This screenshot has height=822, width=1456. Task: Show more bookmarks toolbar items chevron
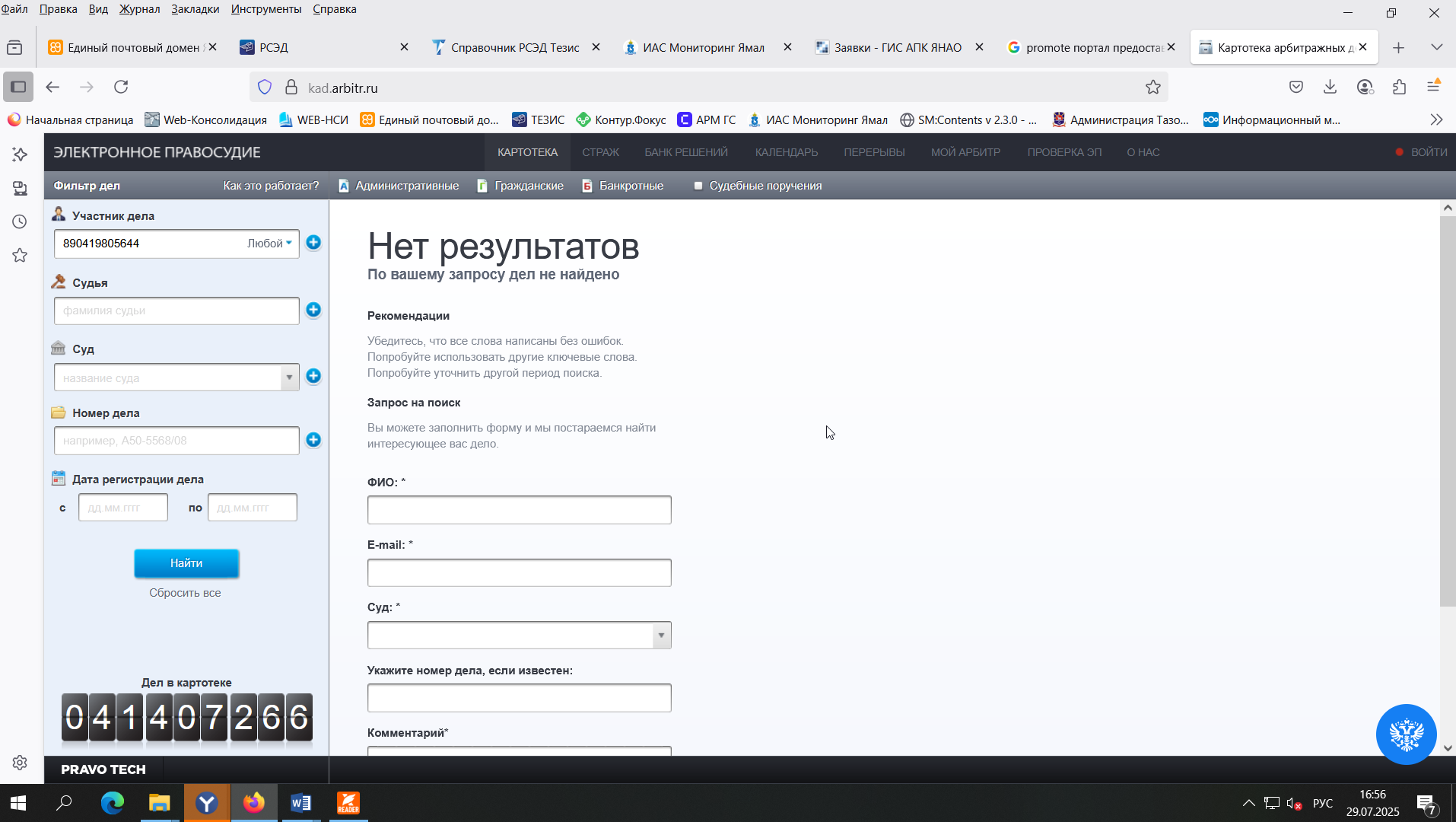[1436, 119]
